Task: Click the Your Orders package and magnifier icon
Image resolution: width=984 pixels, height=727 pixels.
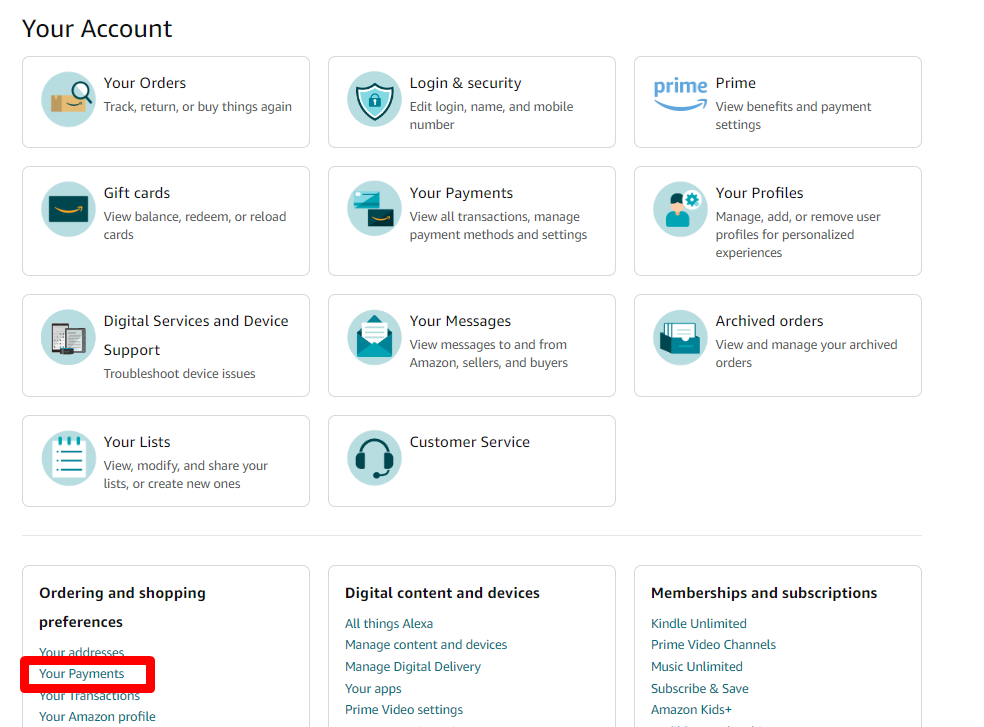Action: (x=68, y=99)
